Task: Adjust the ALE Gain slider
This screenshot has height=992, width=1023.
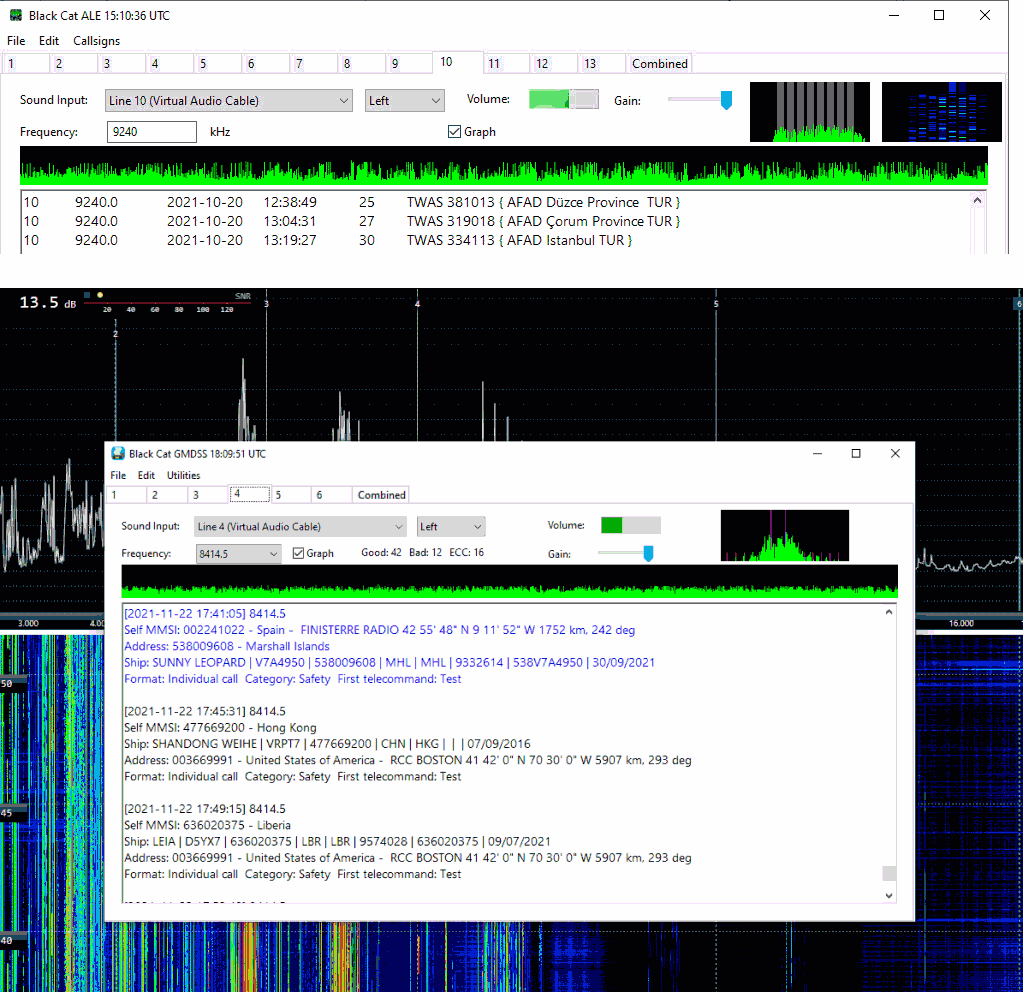Action: (726, 100)
